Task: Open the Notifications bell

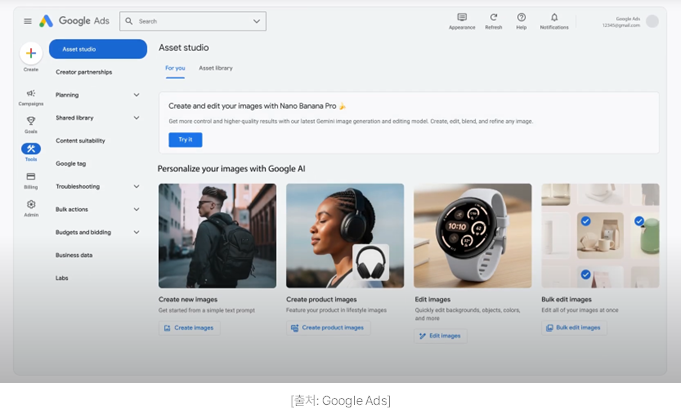Action: pos(554,17)
